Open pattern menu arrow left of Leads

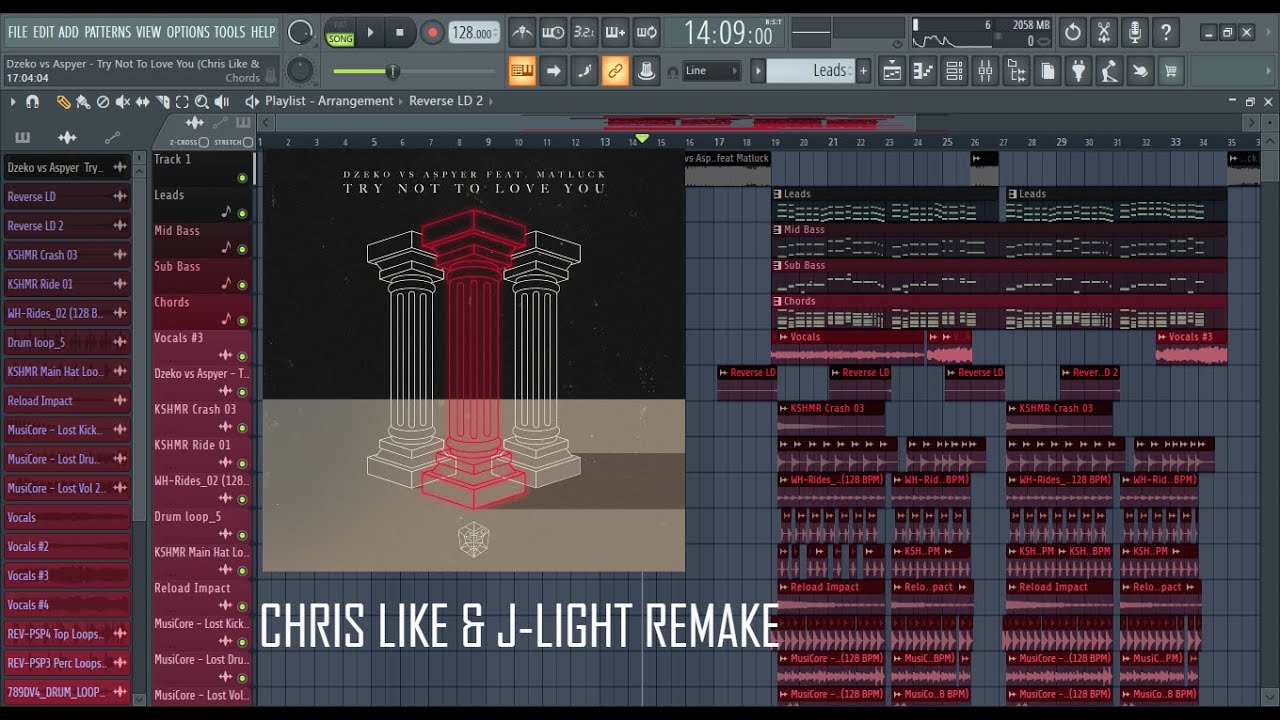click(758, 70)
